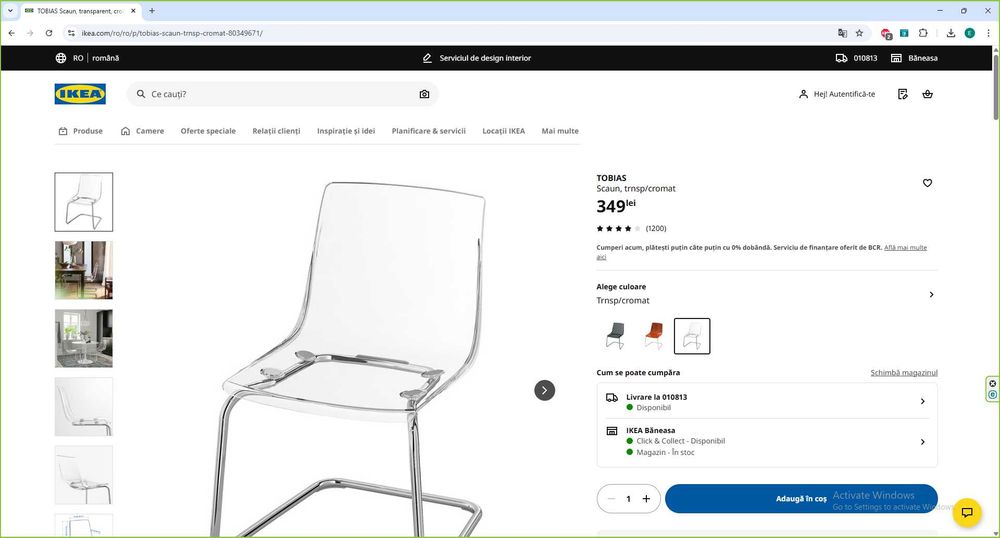Select the orange chair color swatch

654,336
